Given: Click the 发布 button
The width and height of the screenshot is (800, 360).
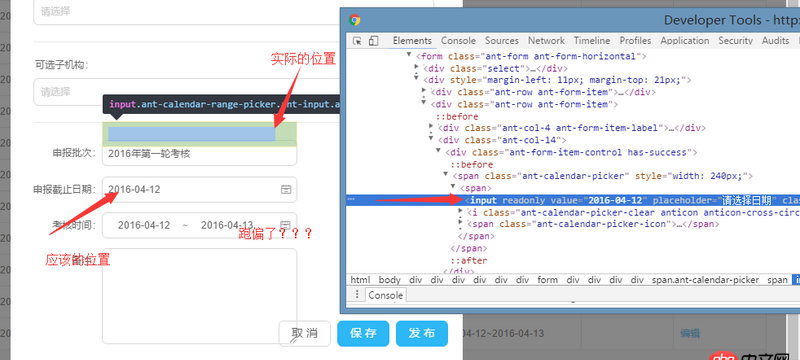Looking at the screenshot, I should pos(422,333).
